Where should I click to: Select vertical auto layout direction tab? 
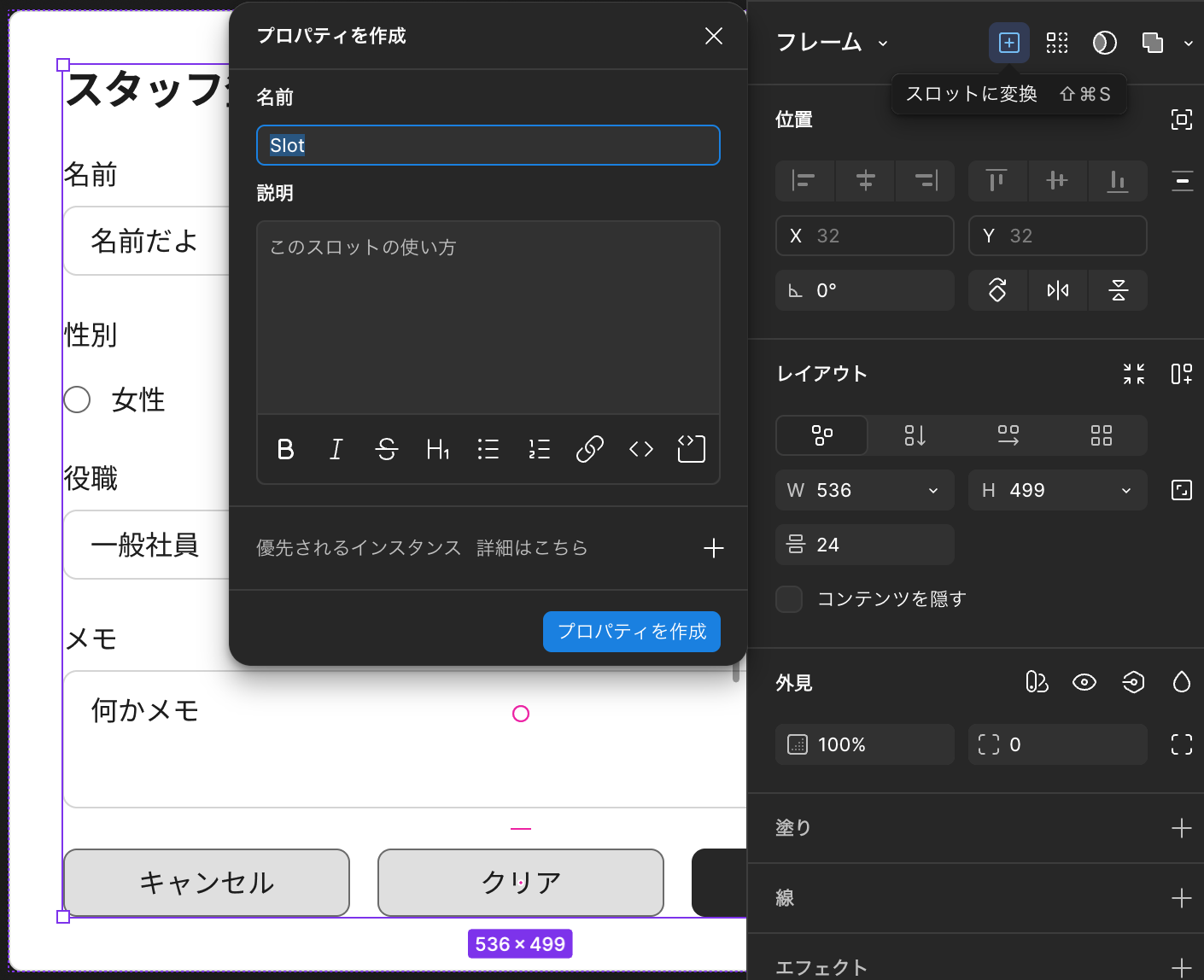(x=915, y=436)
